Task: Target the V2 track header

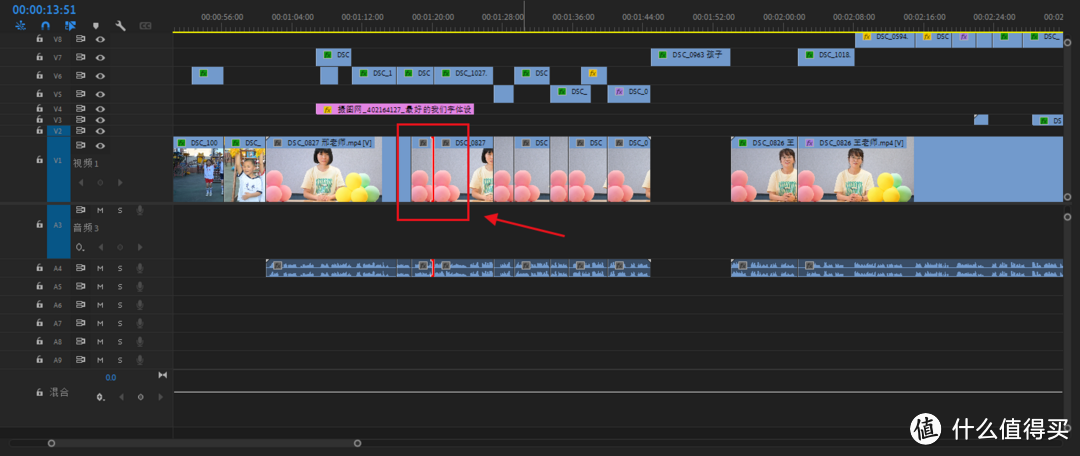Action: [59, 131]
